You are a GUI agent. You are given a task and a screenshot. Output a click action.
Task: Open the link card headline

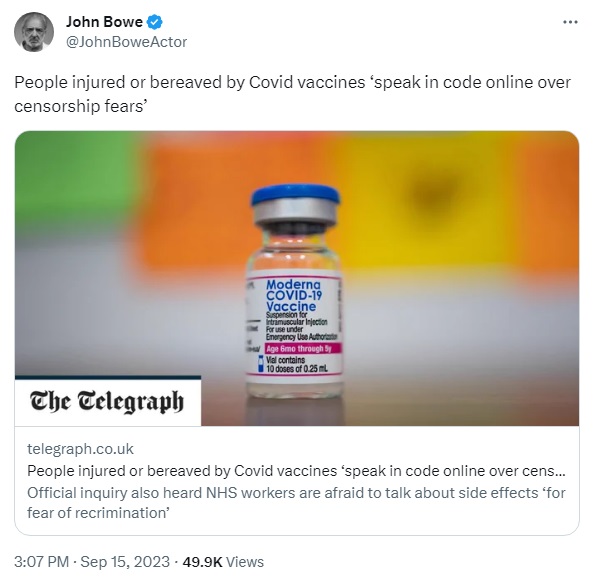(296, 471)
